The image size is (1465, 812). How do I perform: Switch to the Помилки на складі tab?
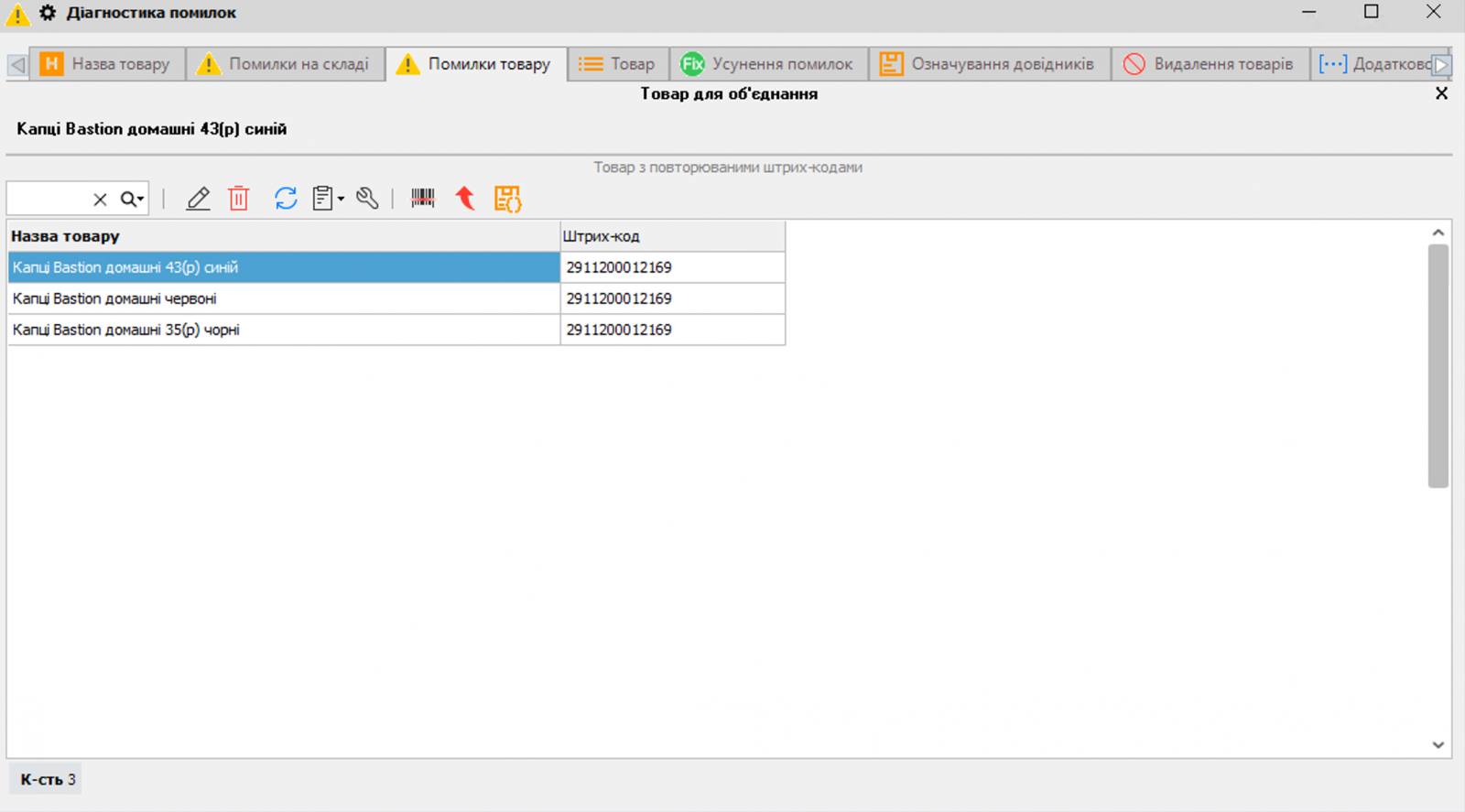click(x=285, y=64)
